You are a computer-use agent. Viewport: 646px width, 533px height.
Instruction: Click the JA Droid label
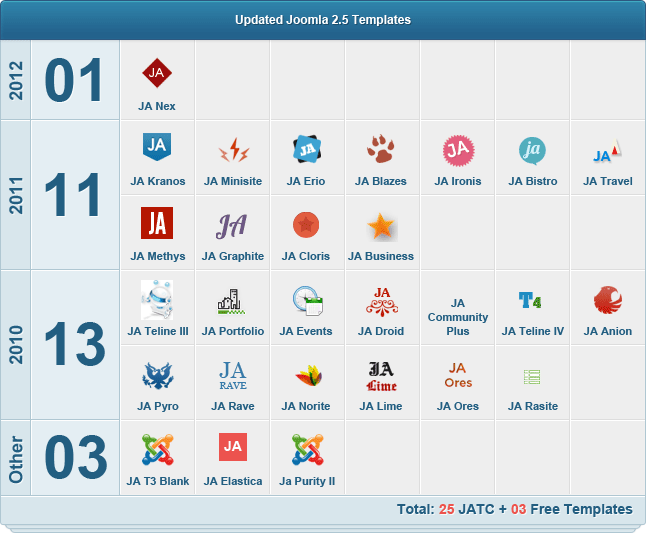click(381, 331)
